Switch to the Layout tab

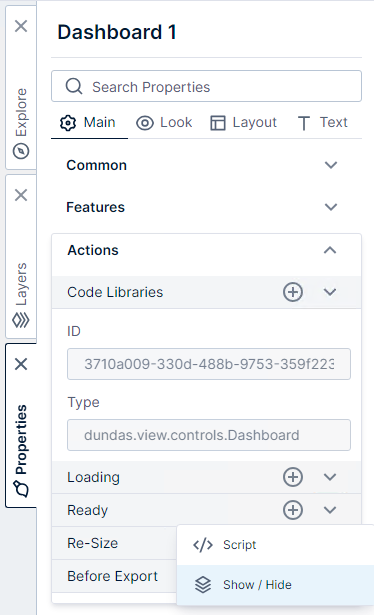click(243, 123)
